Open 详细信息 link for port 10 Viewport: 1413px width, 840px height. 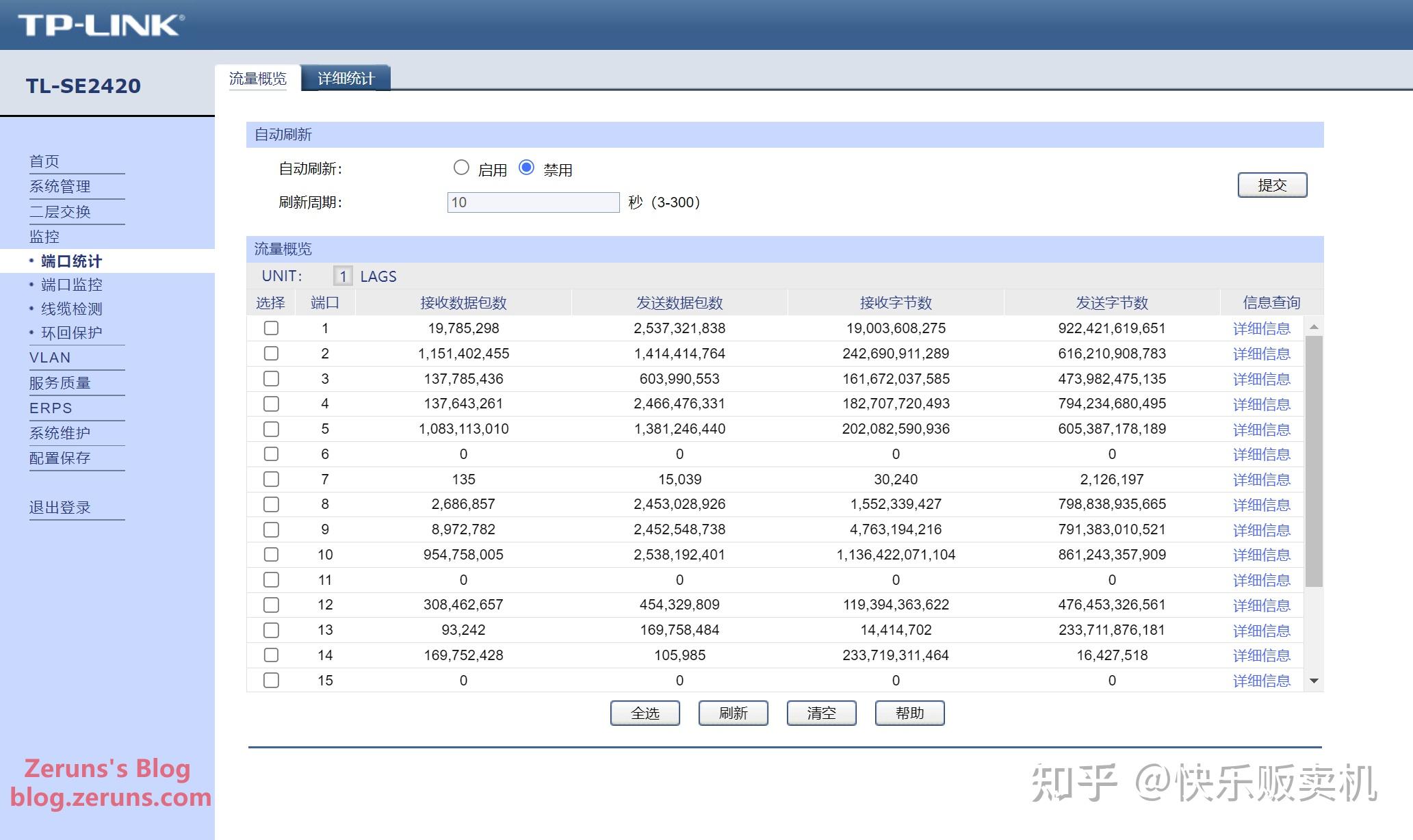click(1261, 555)
